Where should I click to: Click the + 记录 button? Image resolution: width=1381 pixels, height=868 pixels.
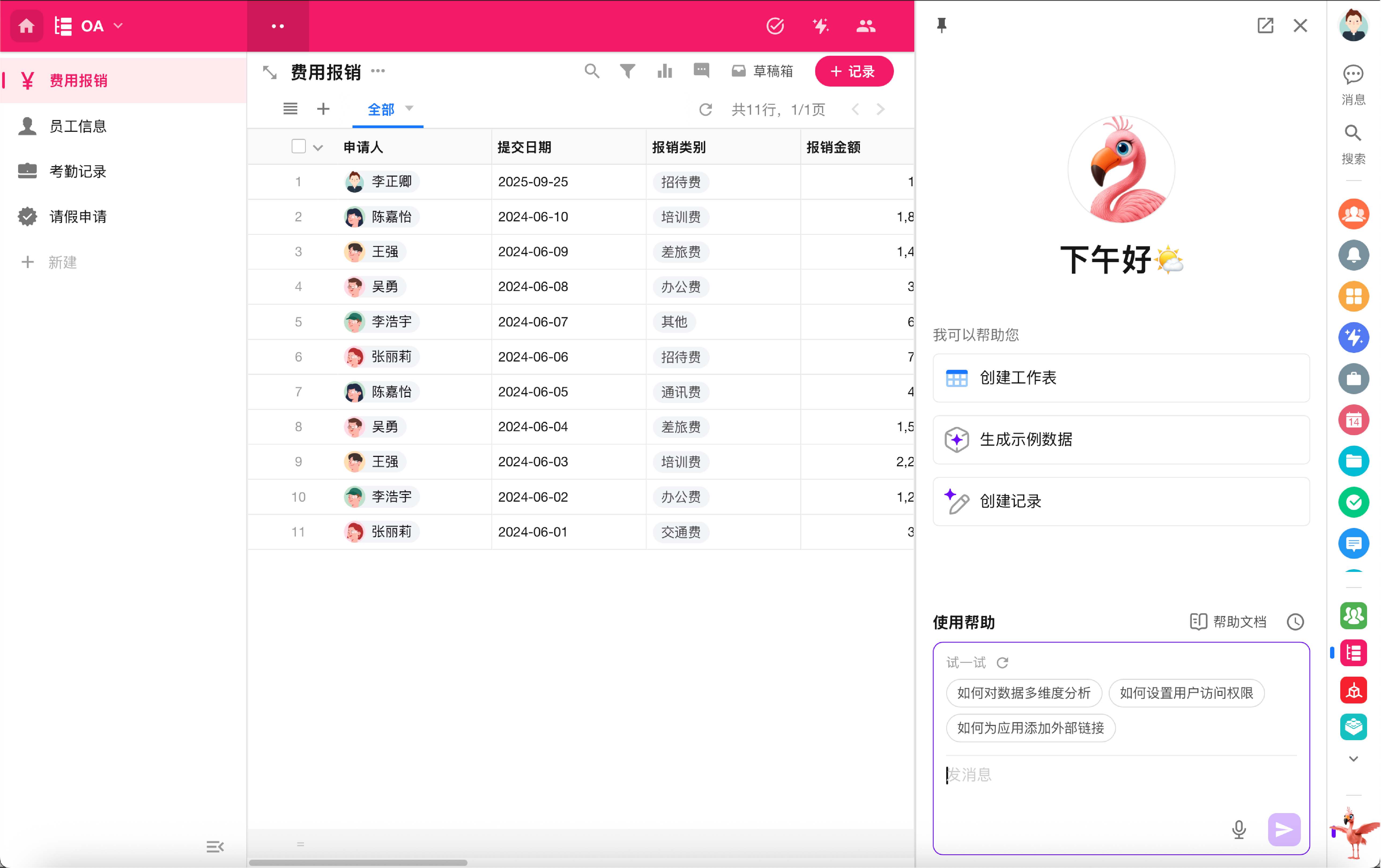pos(853,72)
